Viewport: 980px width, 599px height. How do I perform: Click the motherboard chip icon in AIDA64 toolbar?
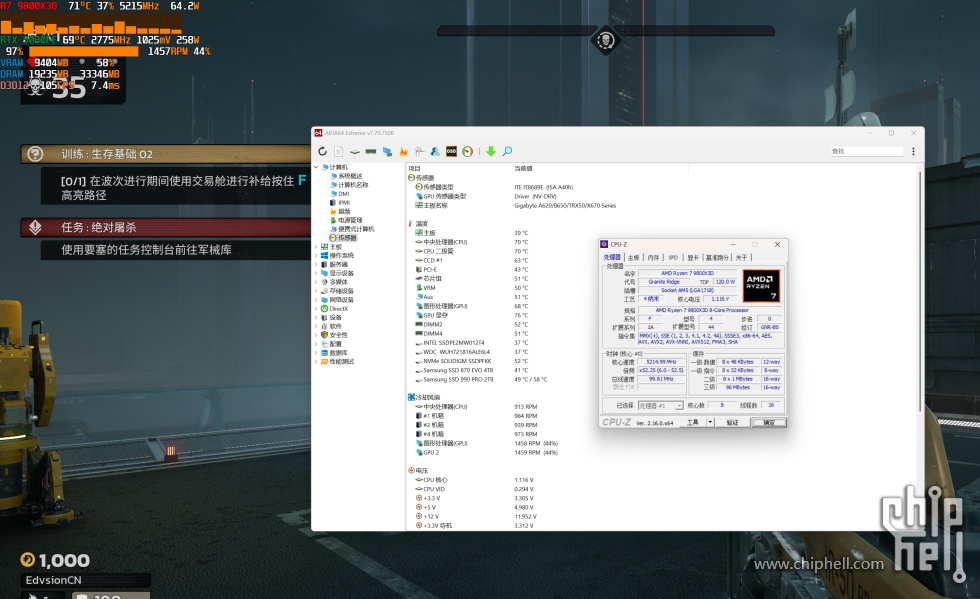click(354, 151)
